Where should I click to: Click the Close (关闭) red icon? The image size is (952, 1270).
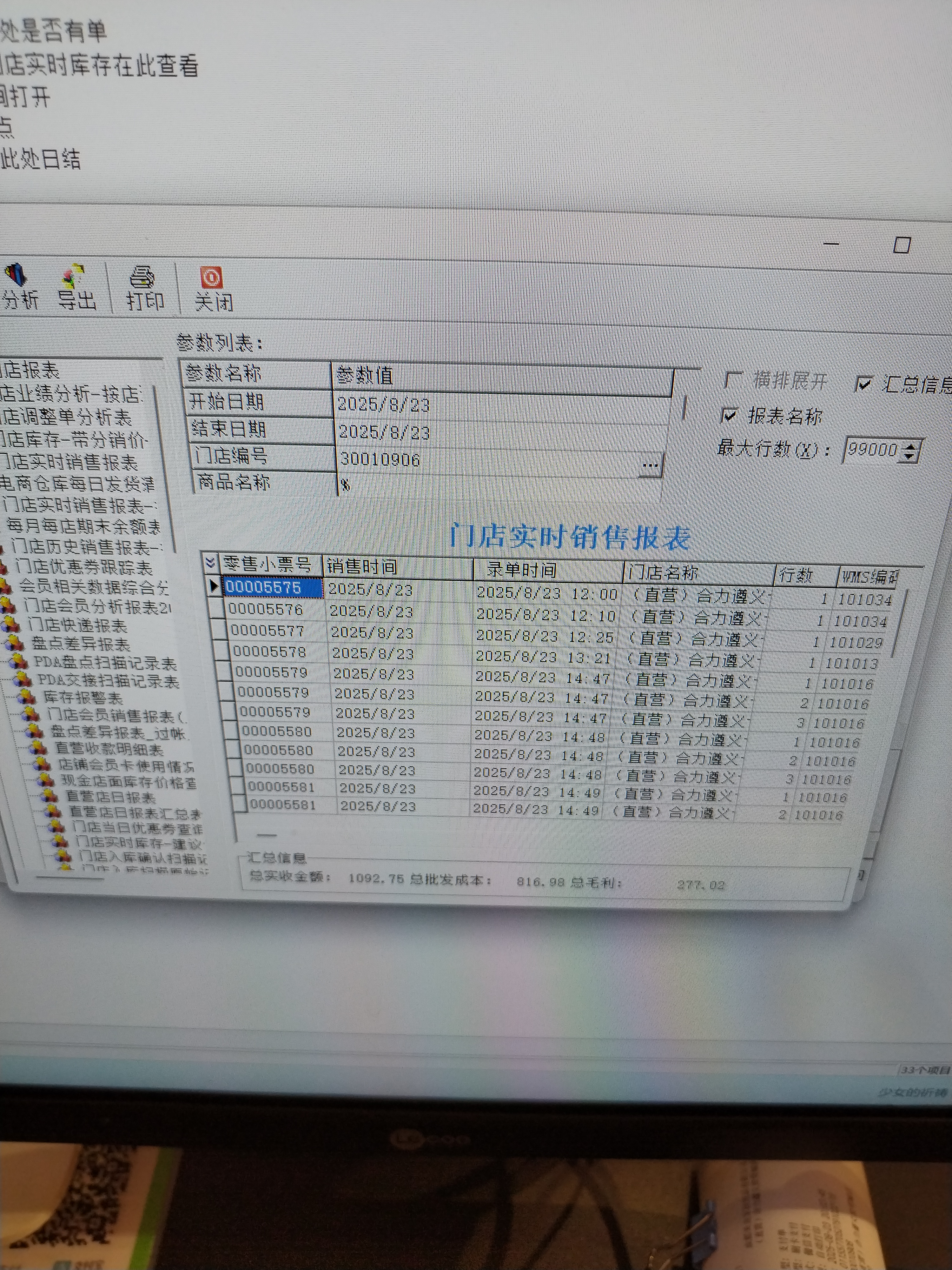click(x=211, y=278)
